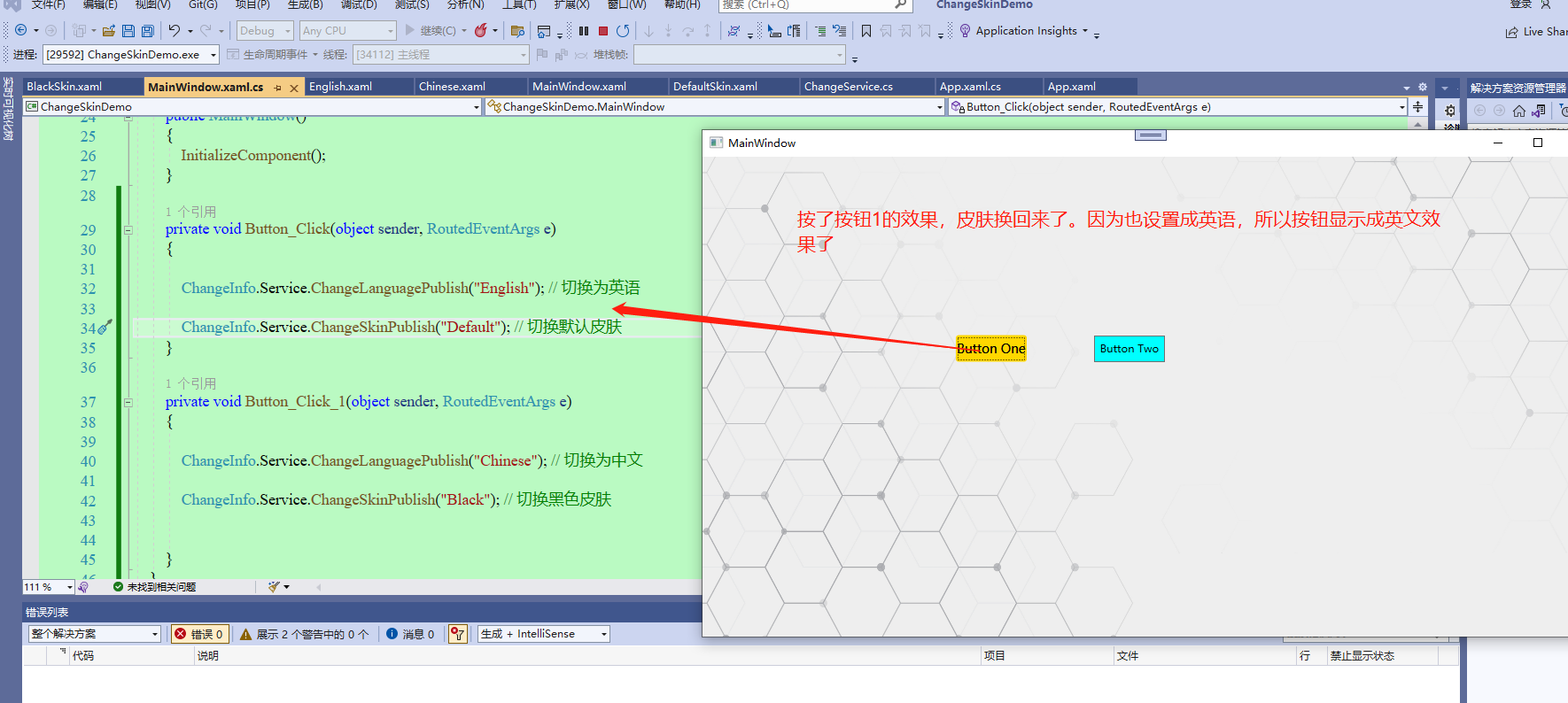
Task: Open the Debug configuration dropdown
Action: 265,31
